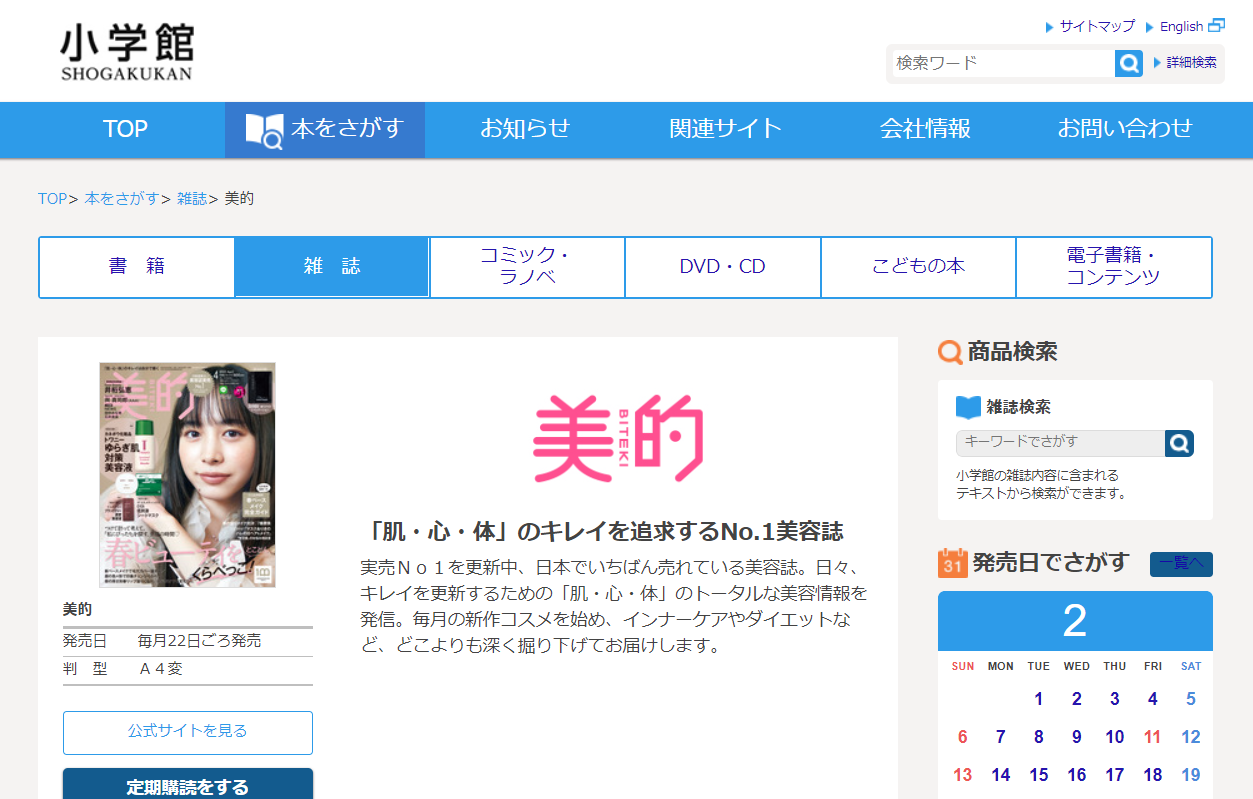Image resolution: width=1253 pixels, height=799 pixels.
Task: Select day 17 in the calendar
Action: pos(1115,775)
